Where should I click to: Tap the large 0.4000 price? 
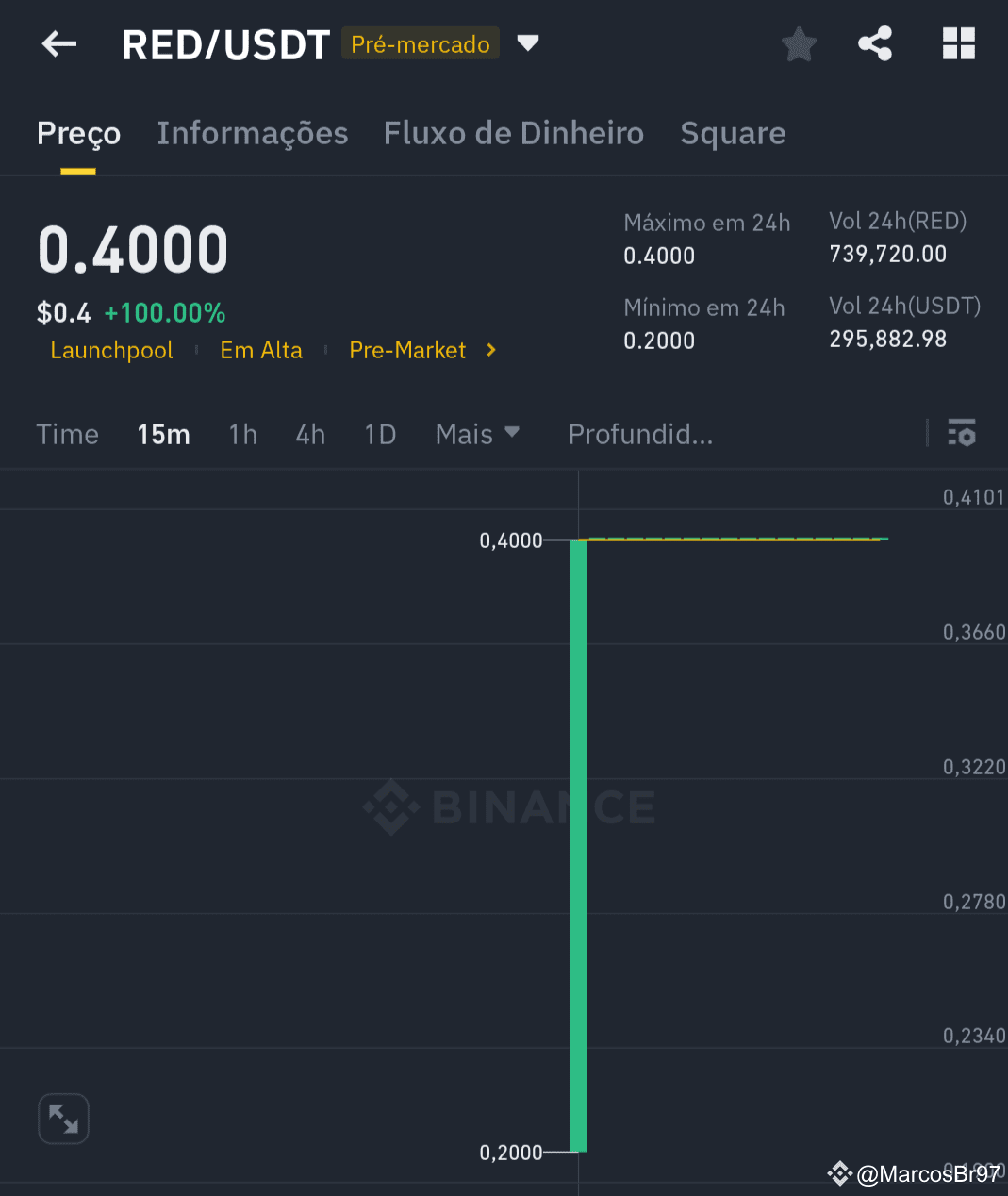(x=133, y=250)
